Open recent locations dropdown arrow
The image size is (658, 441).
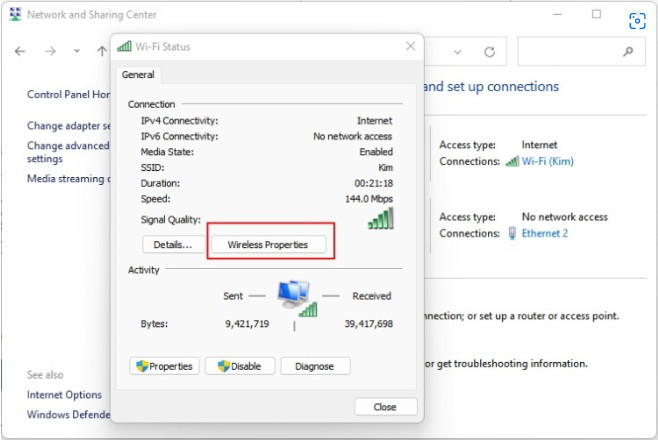pyautogui.click(x=77, y=51)
